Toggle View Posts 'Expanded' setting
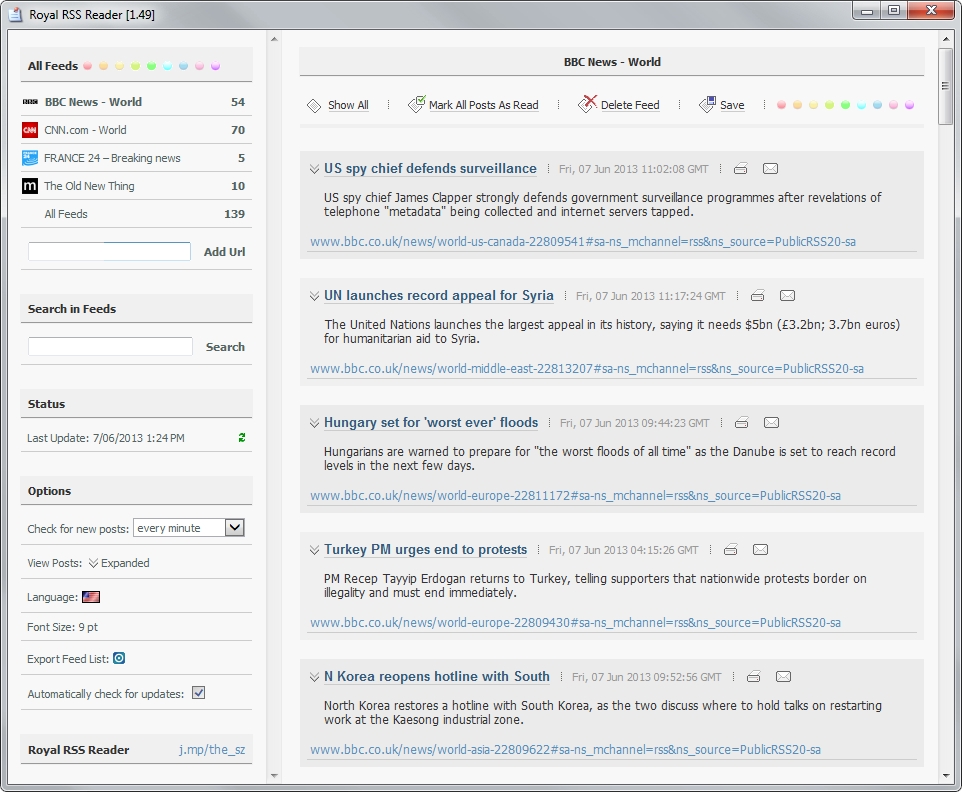Image resolution: width=962 pixels, height=792 pixels. (119, 563)
